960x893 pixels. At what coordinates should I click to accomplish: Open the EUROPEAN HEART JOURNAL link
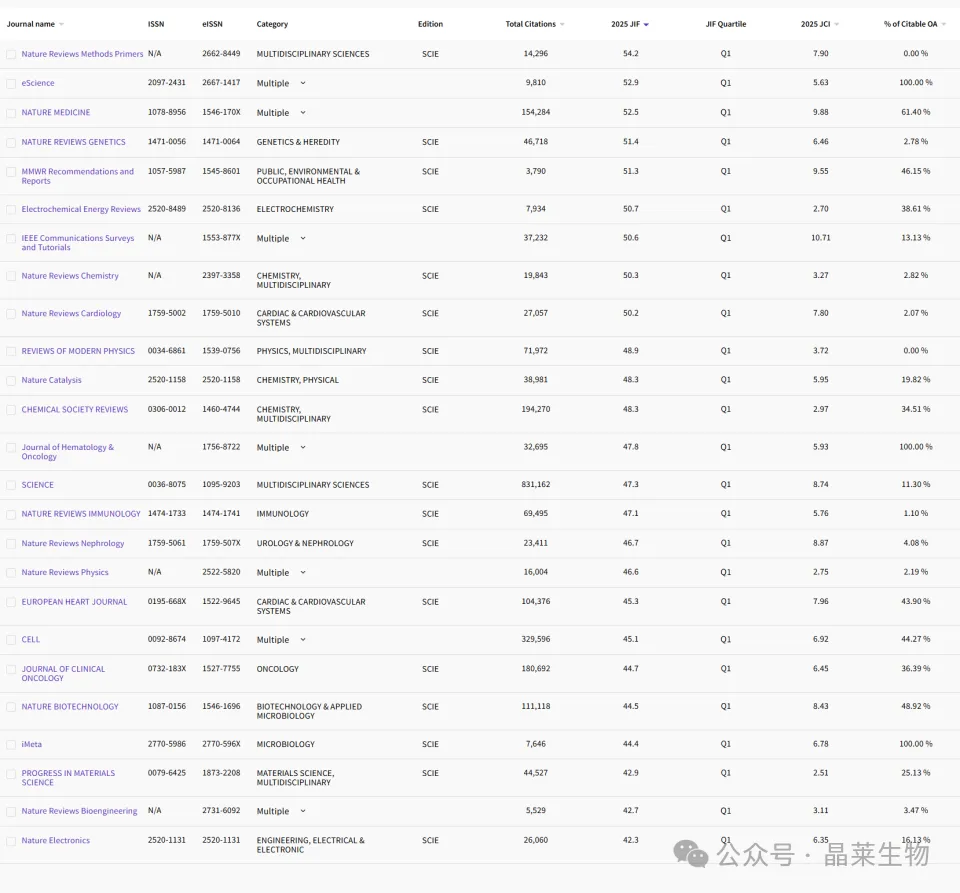[74, 602]
